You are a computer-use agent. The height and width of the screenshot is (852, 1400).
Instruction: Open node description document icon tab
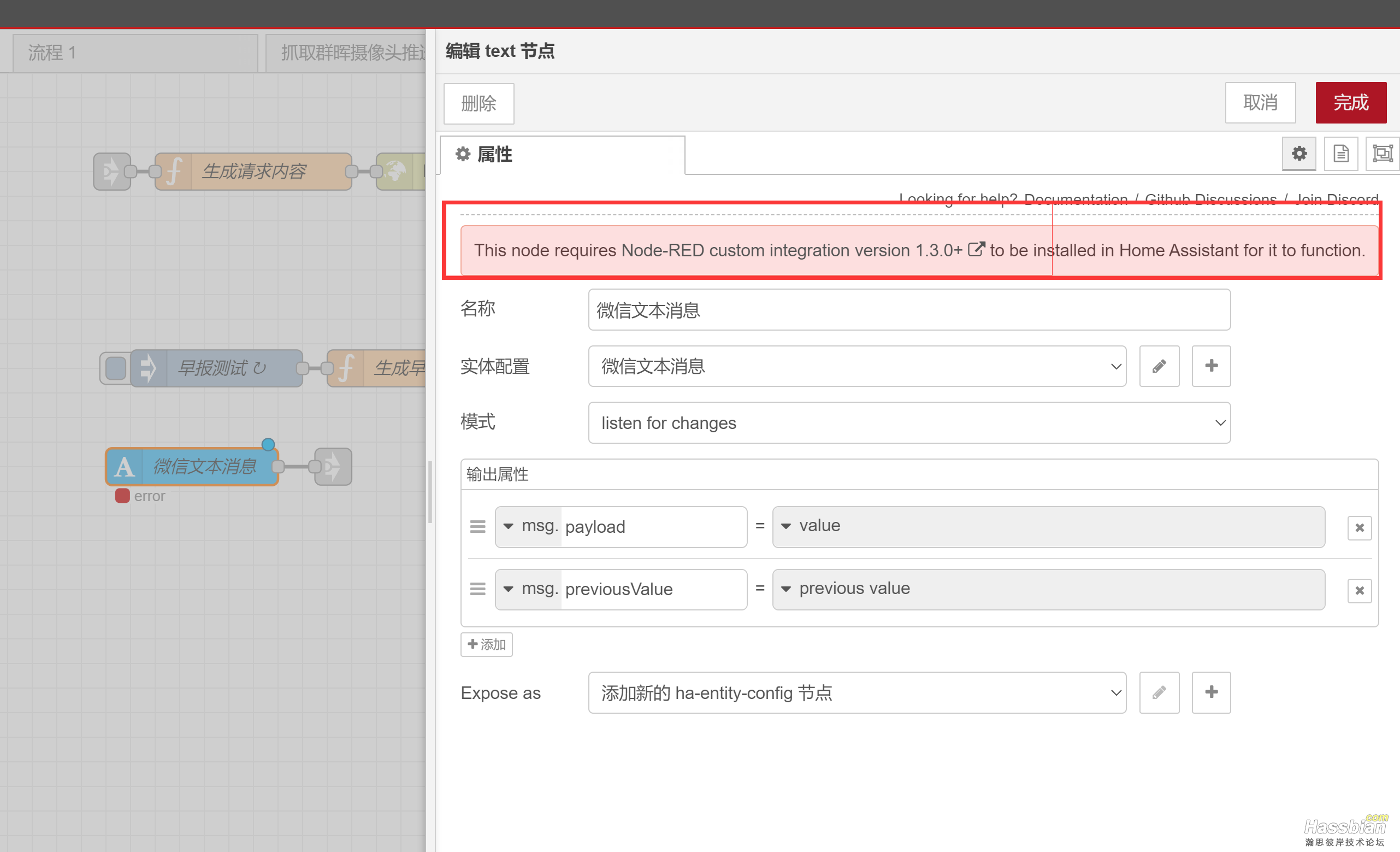1341,154
